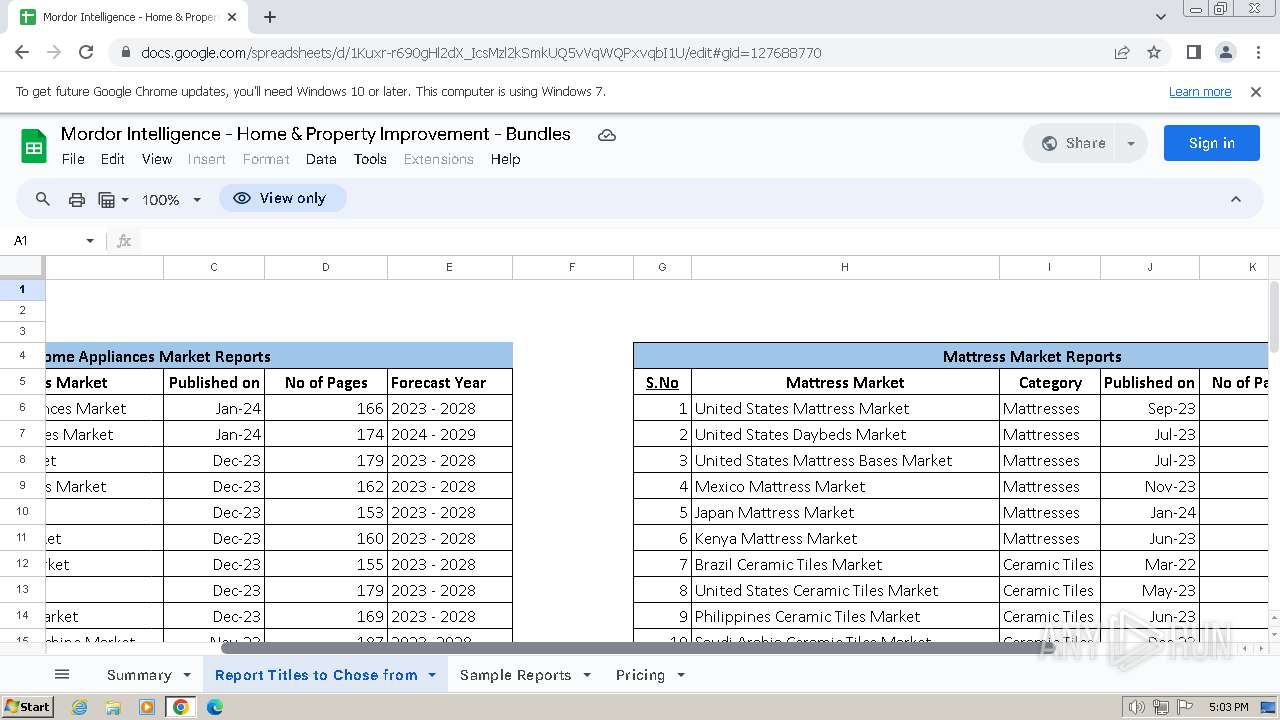The height and width of the screenshot is (720, 1280).
Task: Collapse the toolbar with the up chevron
Action: (1236, 199)
